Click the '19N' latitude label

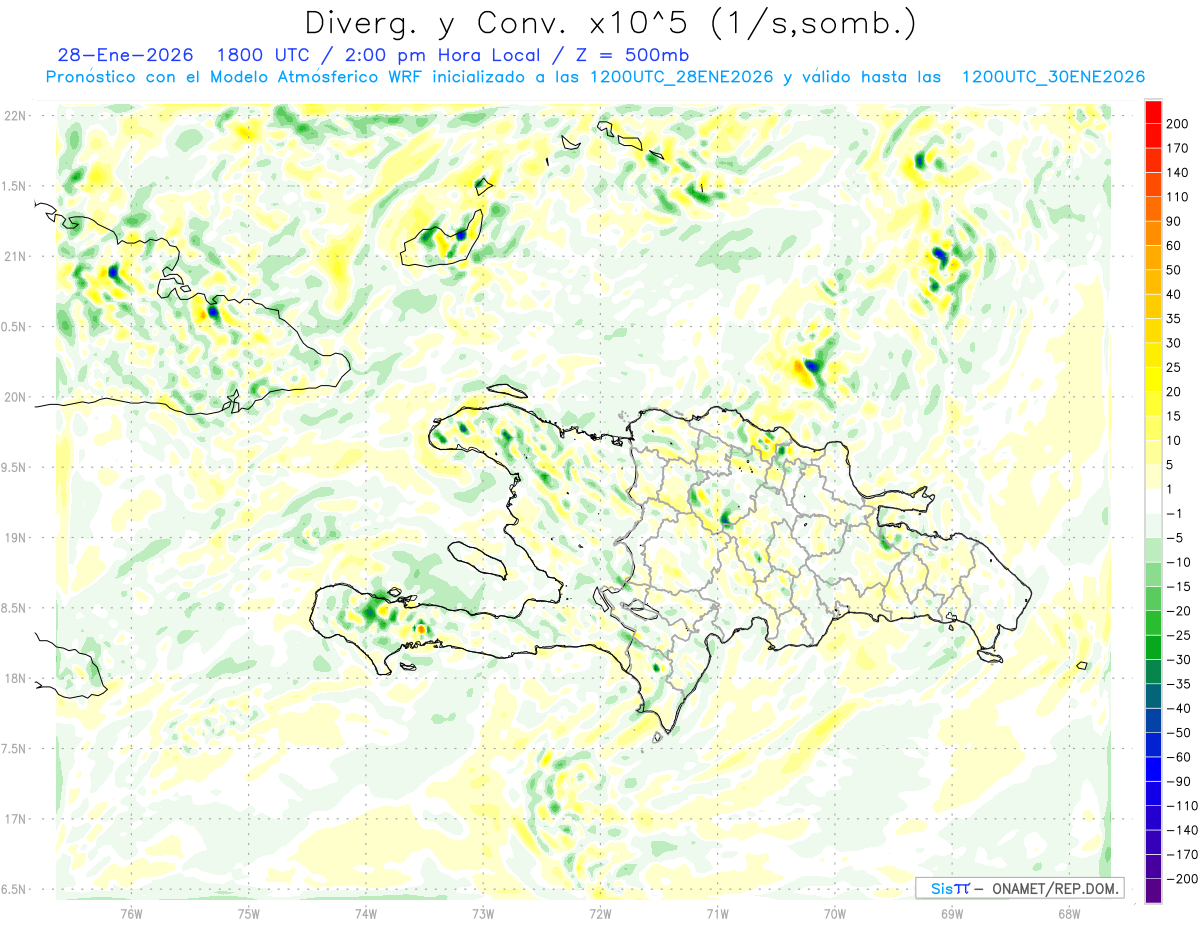16,538
